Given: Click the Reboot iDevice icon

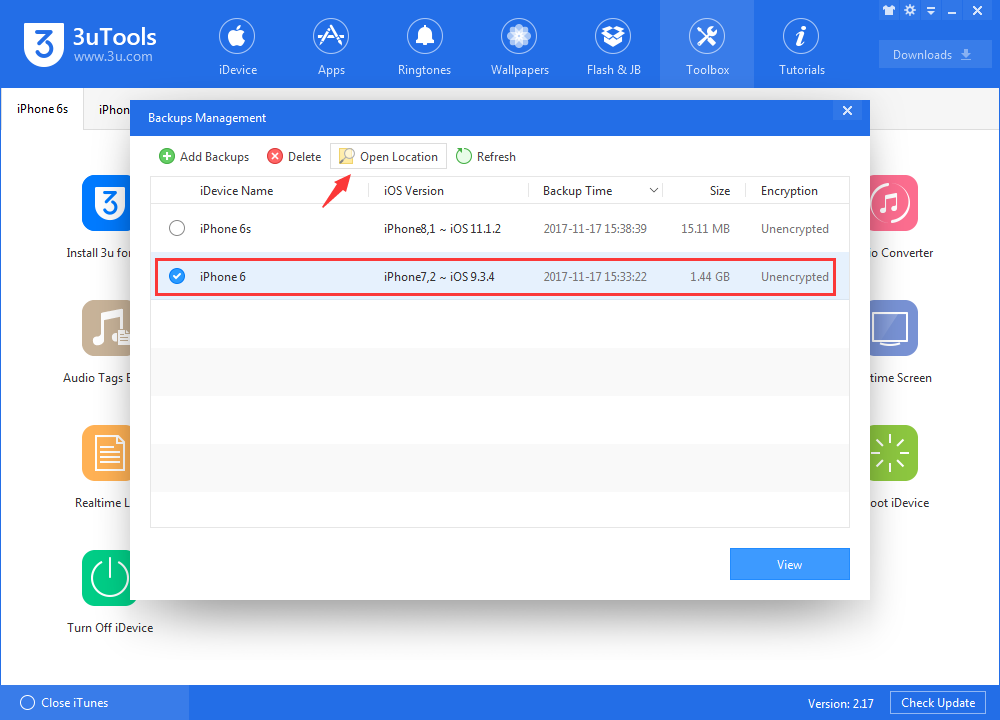Looking at the screenshot, I should [x=894, y=453].
